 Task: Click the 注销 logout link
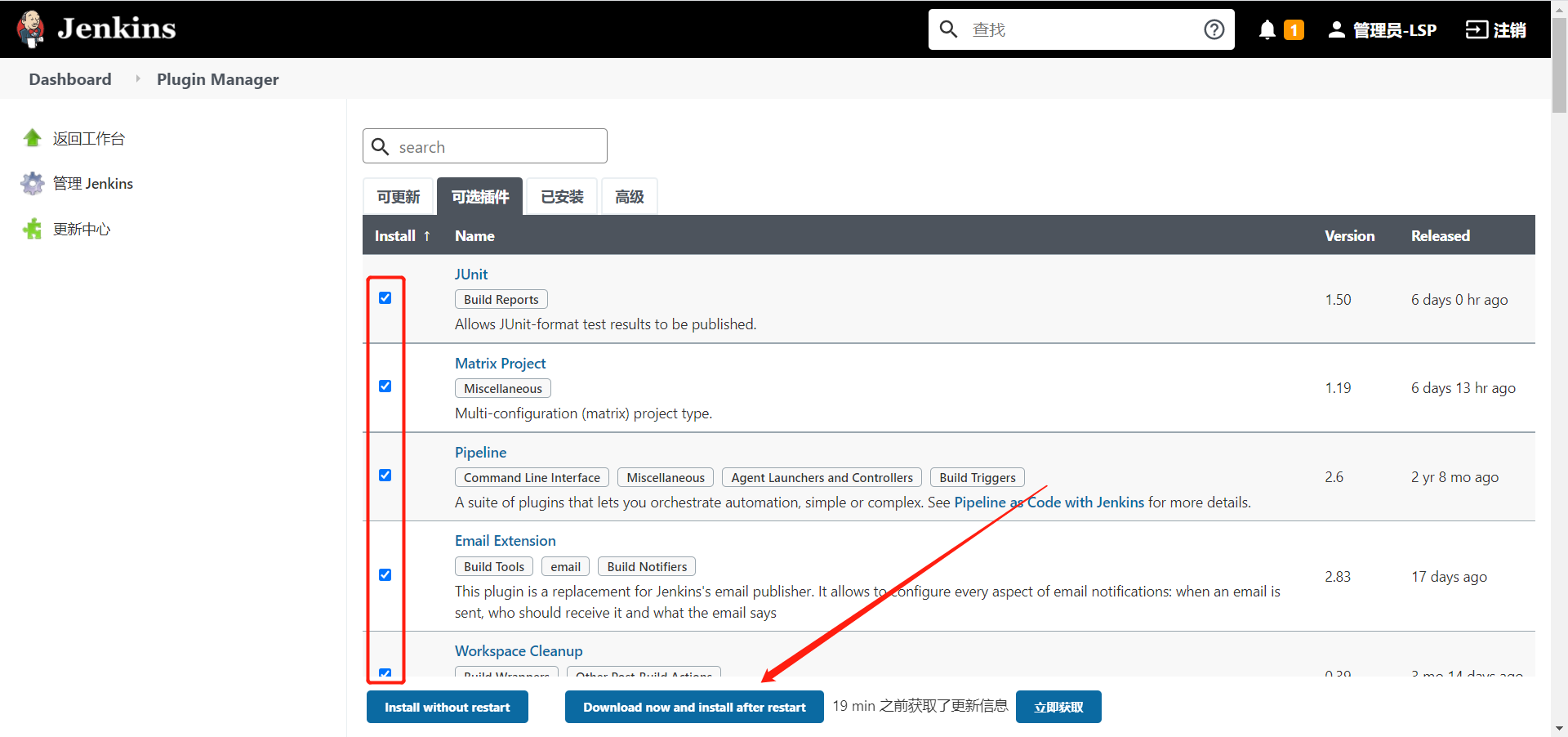tap(1509, 30)
